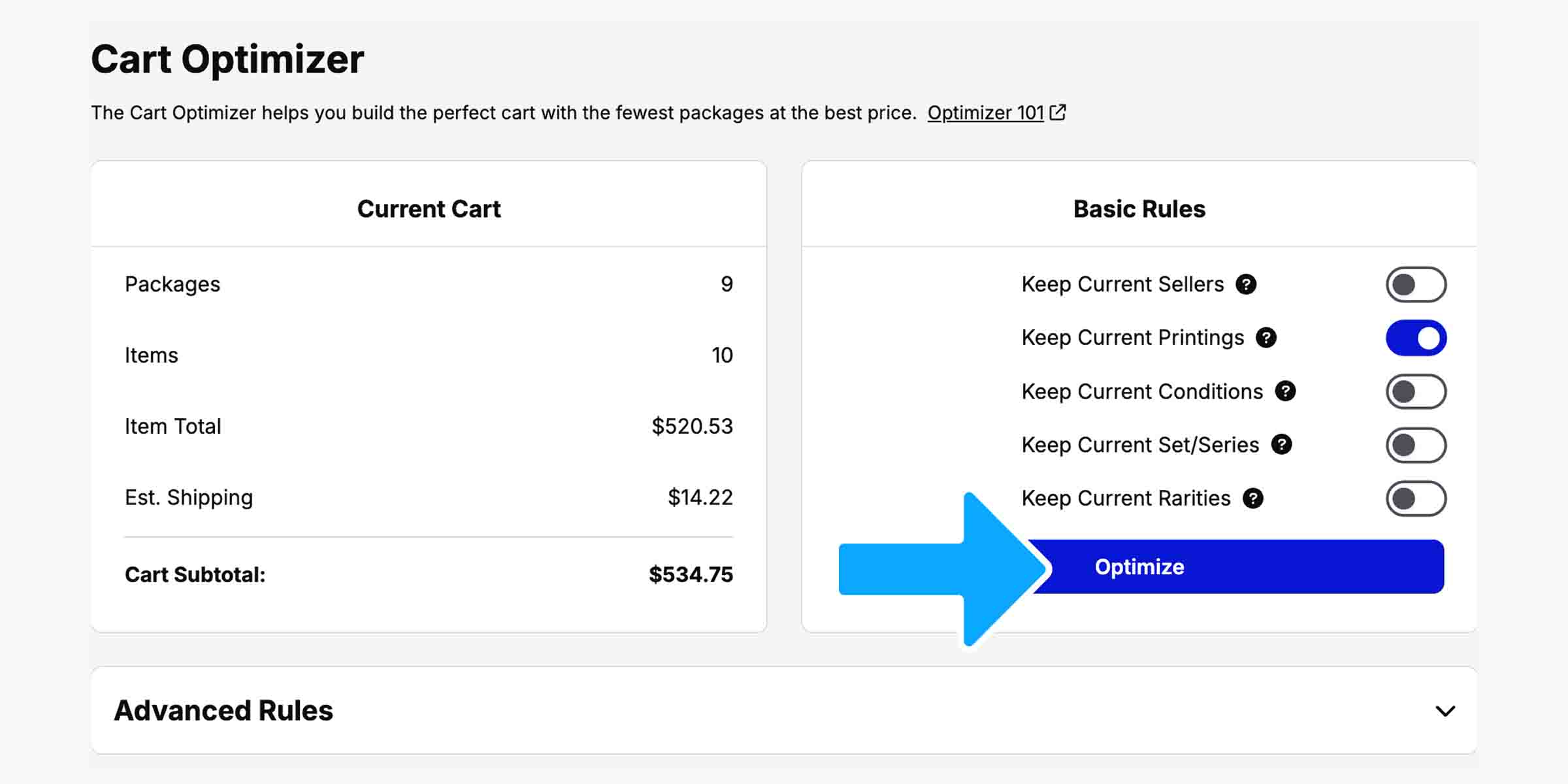Click the Cart Subtotal amount $534.75
The height and width of the screenshot is (784, 1568).
[691, 575]
